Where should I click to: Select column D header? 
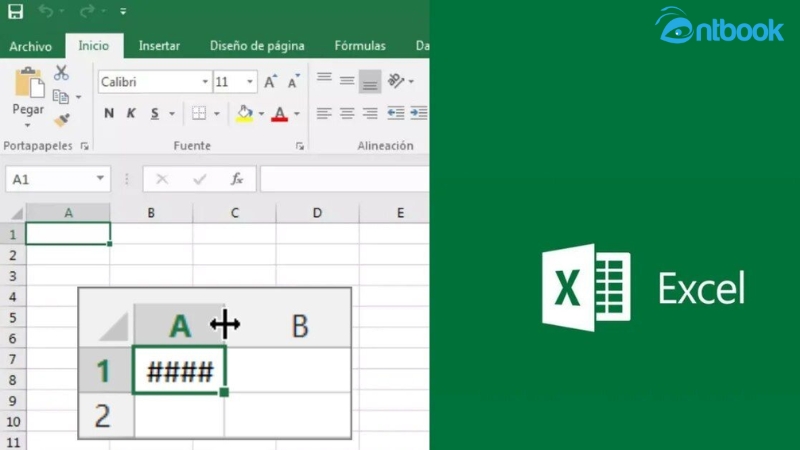pyautogui.click(x=317, y=213)
